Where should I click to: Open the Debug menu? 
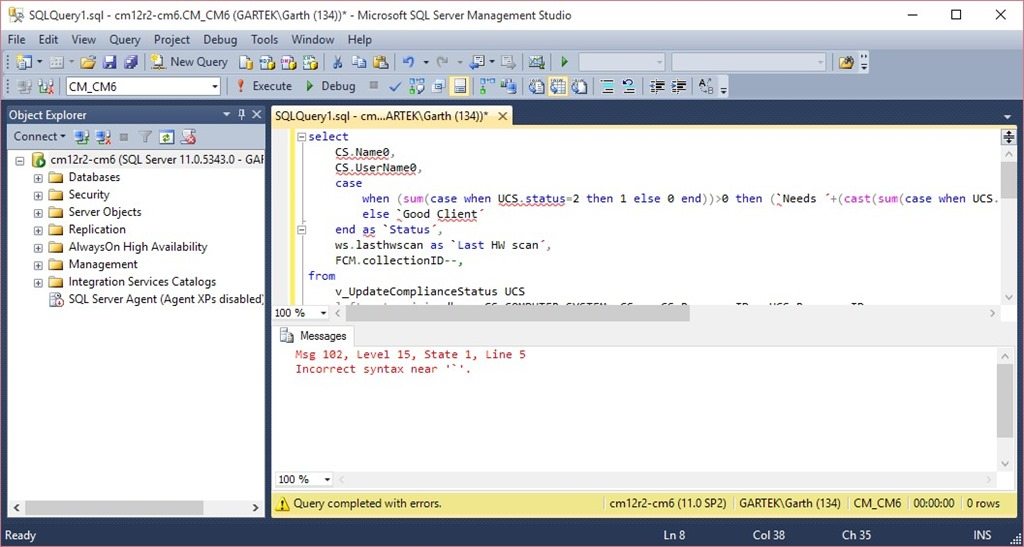click(x=220, y=40)
